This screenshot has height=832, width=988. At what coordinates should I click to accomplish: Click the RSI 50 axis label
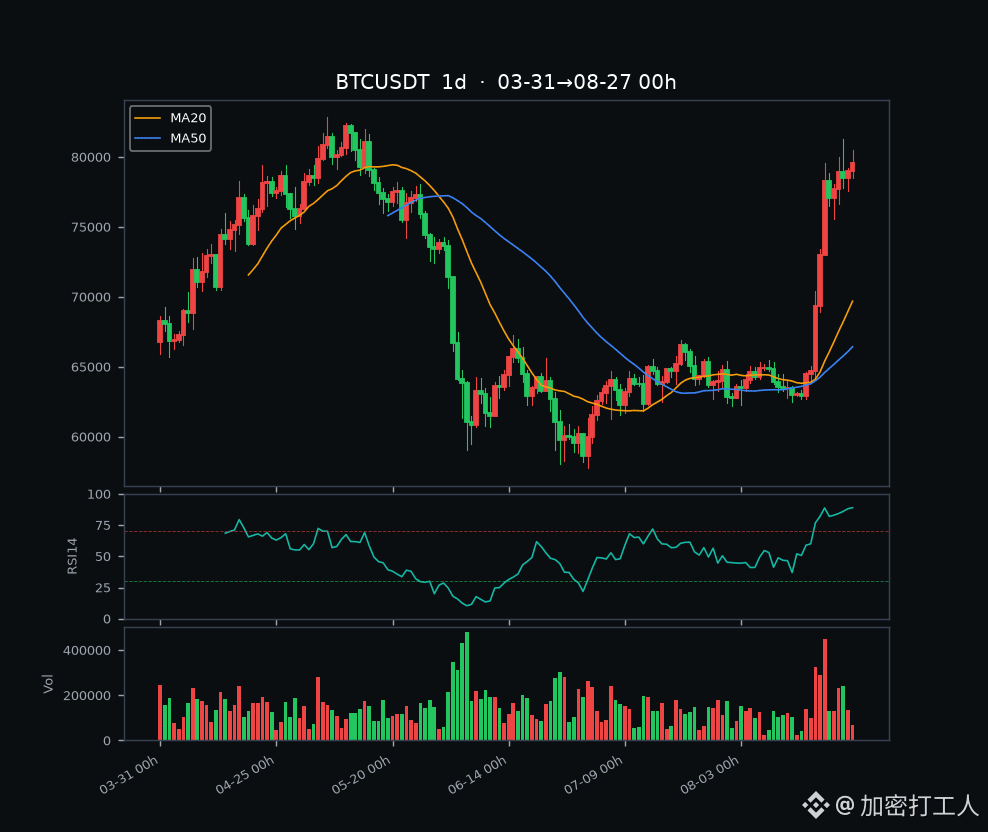tap(103, 557)
